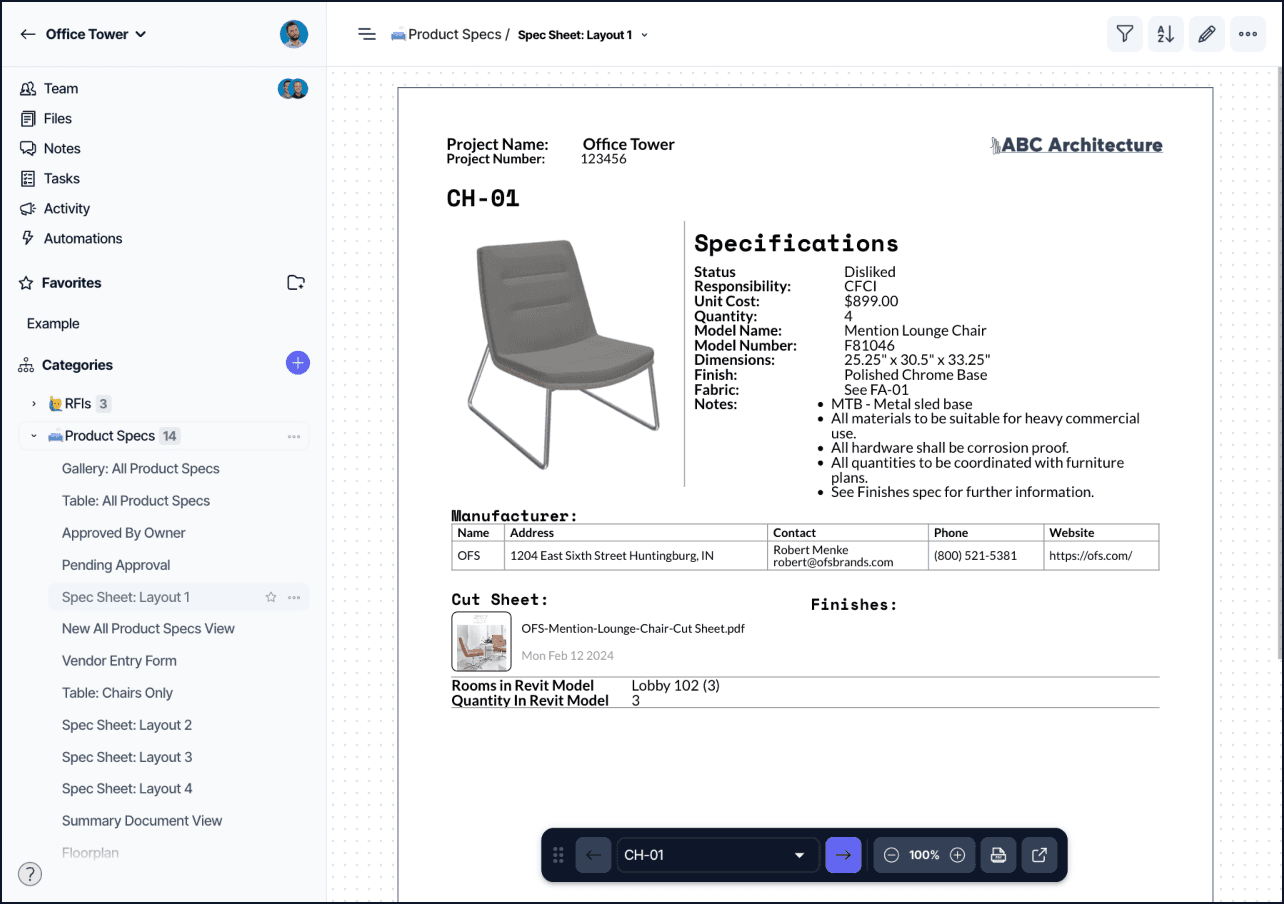
Task: Open spec sheet in new window
Action: (x=1039, y=855)
